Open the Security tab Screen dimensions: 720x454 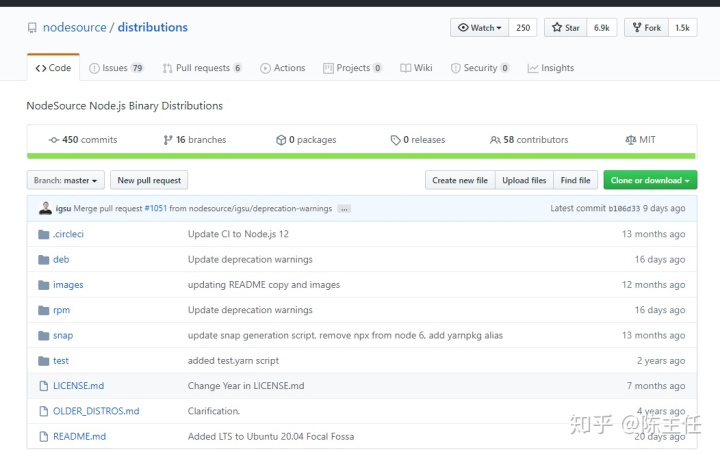[480, 68]
